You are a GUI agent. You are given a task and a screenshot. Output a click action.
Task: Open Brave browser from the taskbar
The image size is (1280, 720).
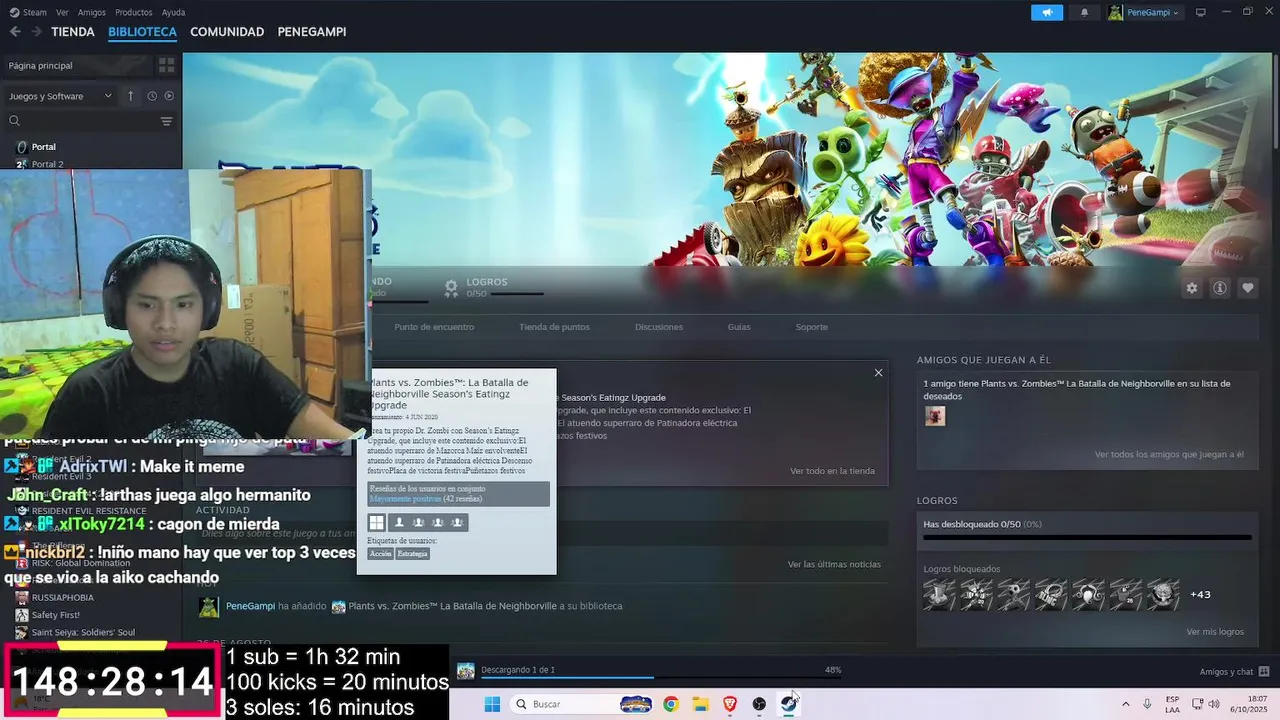[729, 704]
